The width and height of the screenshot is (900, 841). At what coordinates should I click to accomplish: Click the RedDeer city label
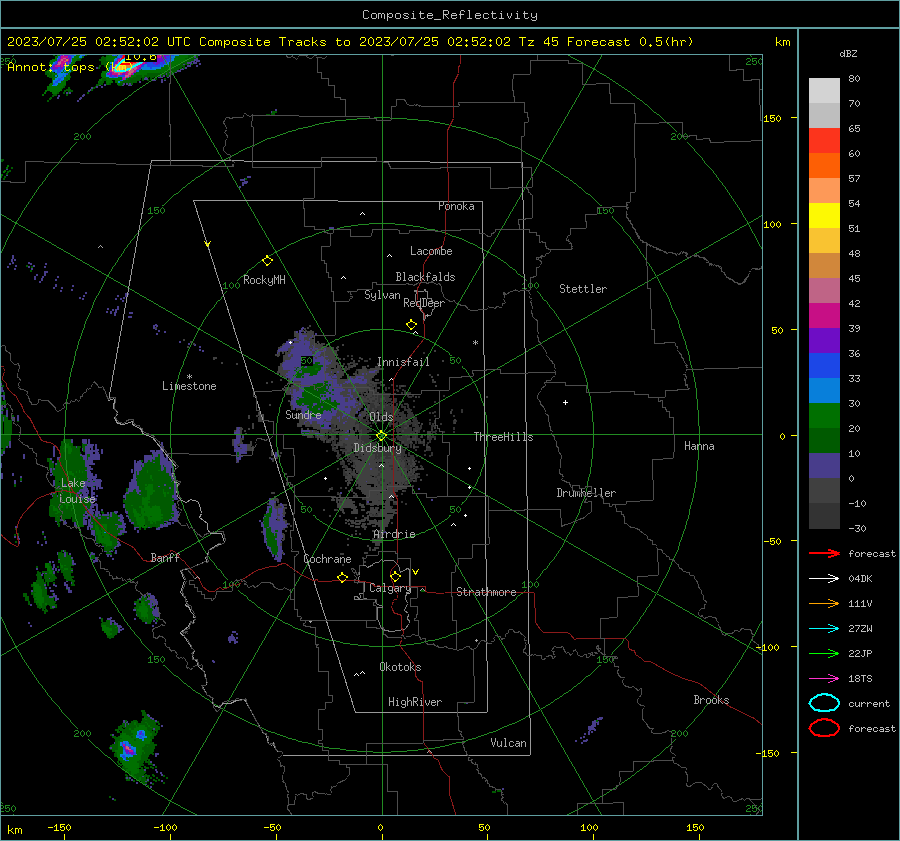[x=424, y=303]
